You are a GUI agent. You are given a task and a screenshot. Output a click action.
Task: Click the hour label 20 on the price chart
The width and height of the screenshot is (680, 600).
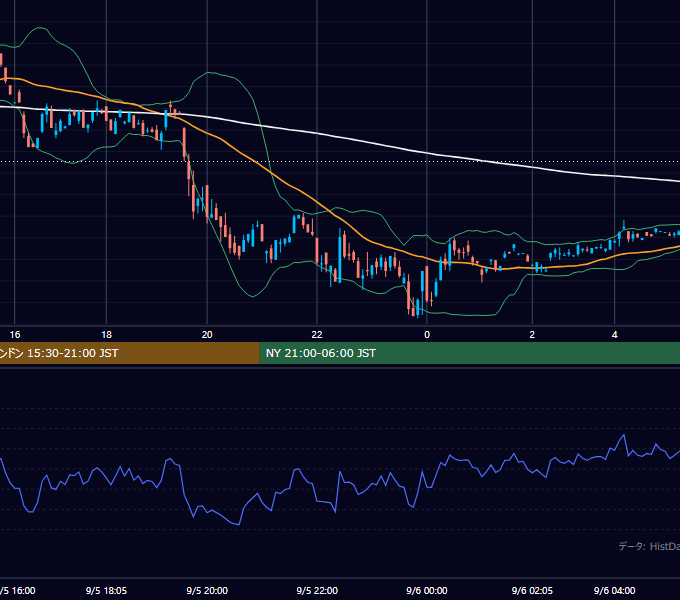[x=207, y=335]
